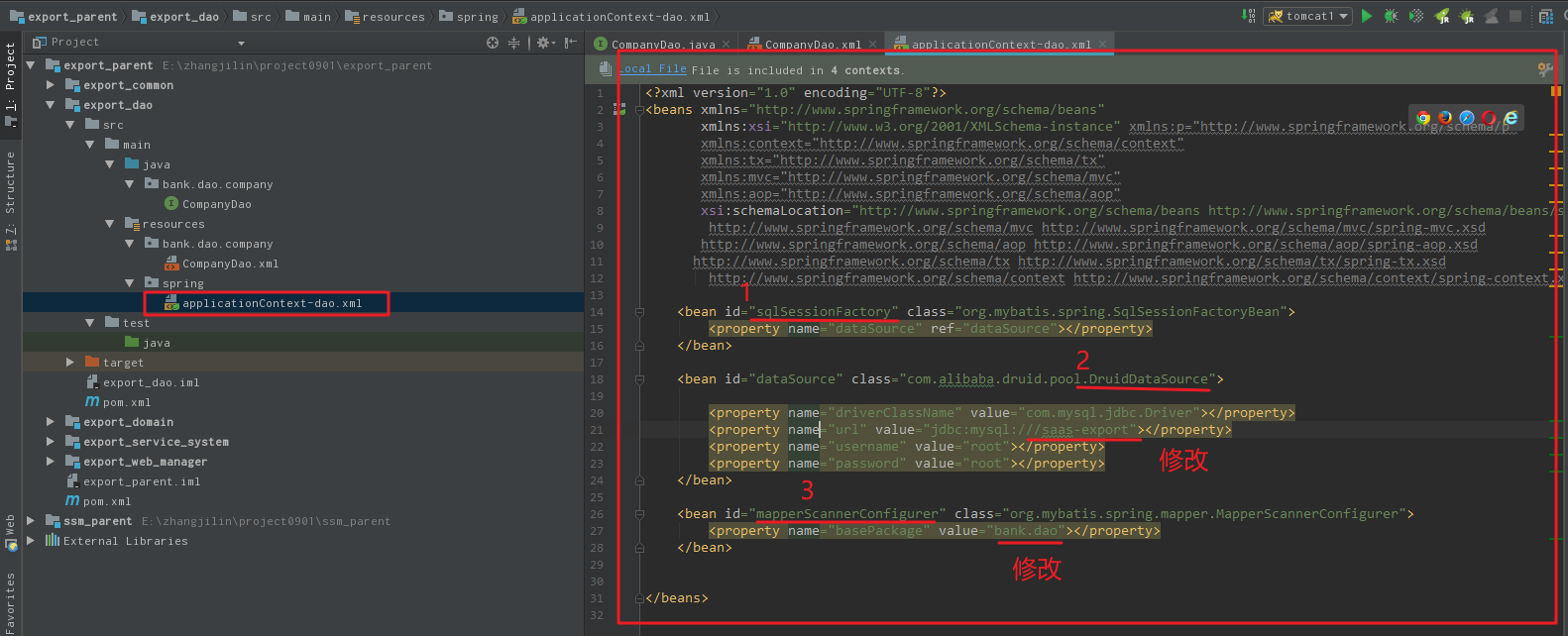
Task: Open file in Chrome browser icon
Action: [x=1423, y=118]
